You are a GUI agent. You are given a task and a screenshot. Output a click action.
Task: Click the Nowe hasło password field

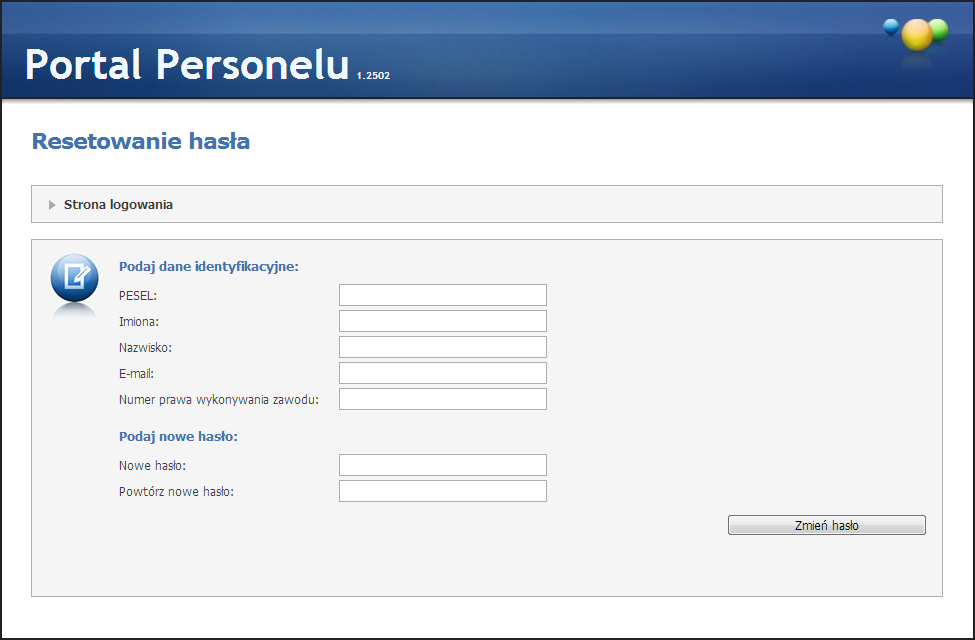(x=442, y=465)
